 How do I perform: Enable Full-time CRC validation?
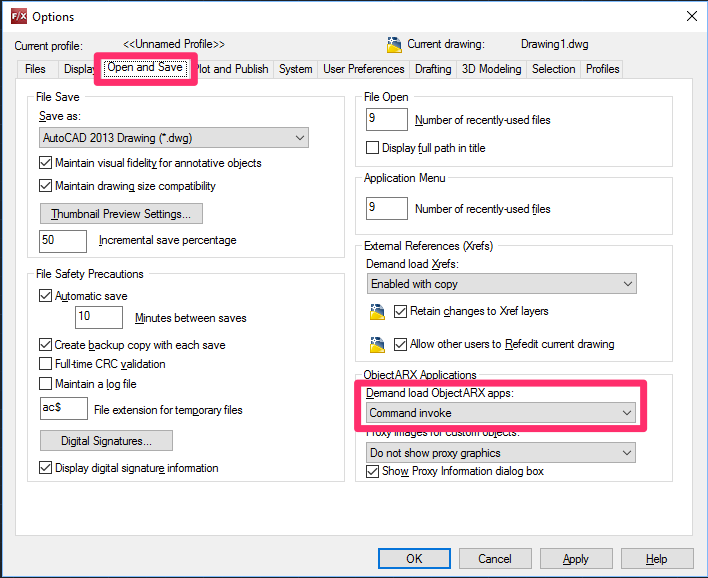[45, 364]
